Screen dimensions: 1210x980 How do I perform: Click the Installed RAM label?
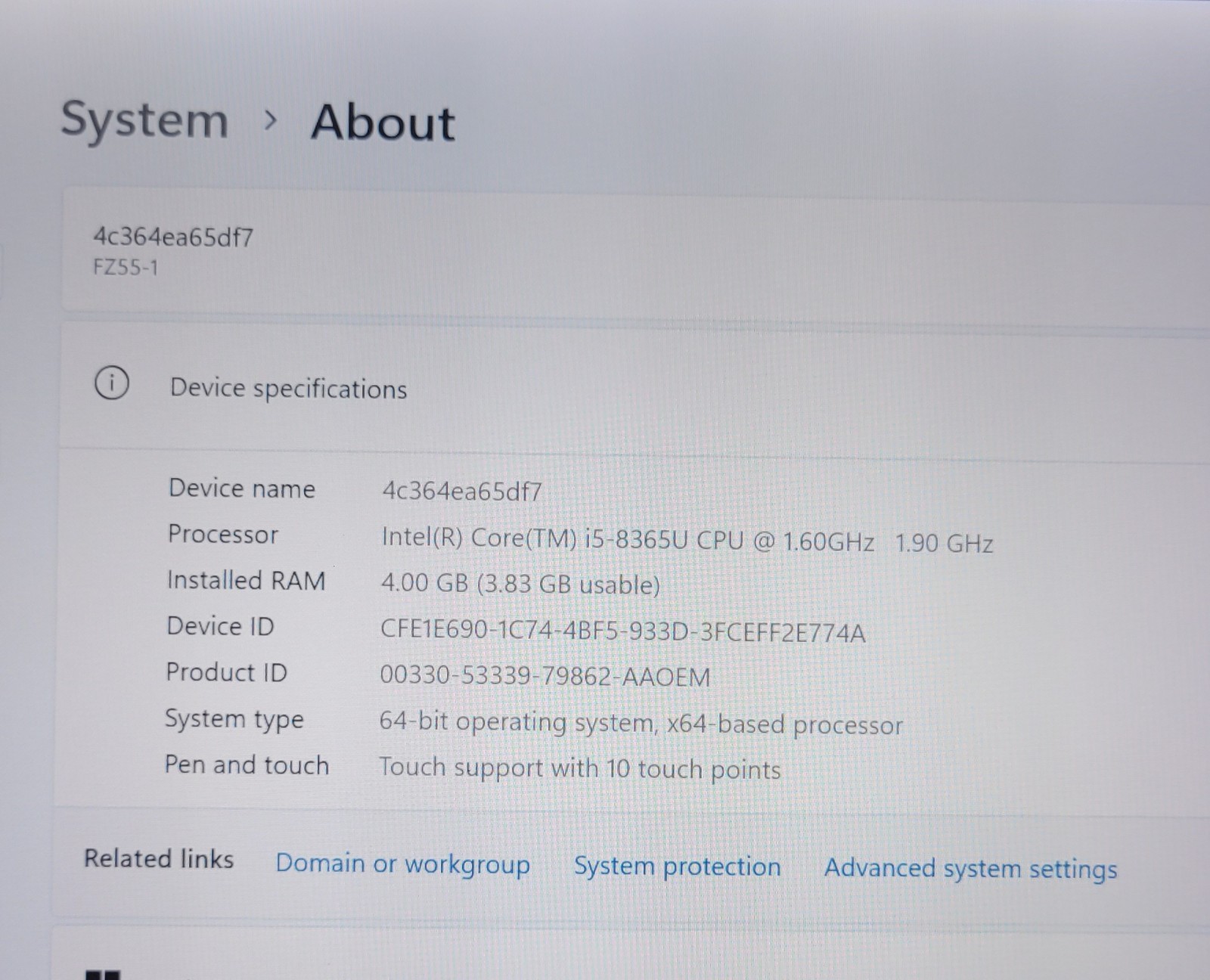pyautogui.click(x=246, y=581)
